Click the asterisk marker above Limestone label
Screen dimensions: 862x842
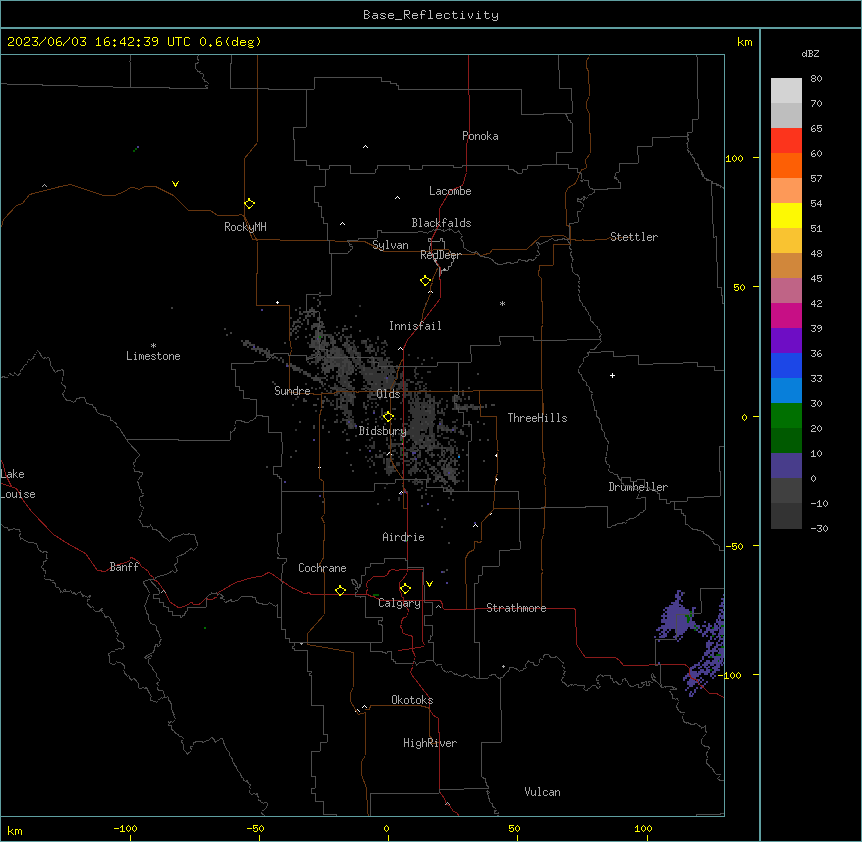coord(153,346)
